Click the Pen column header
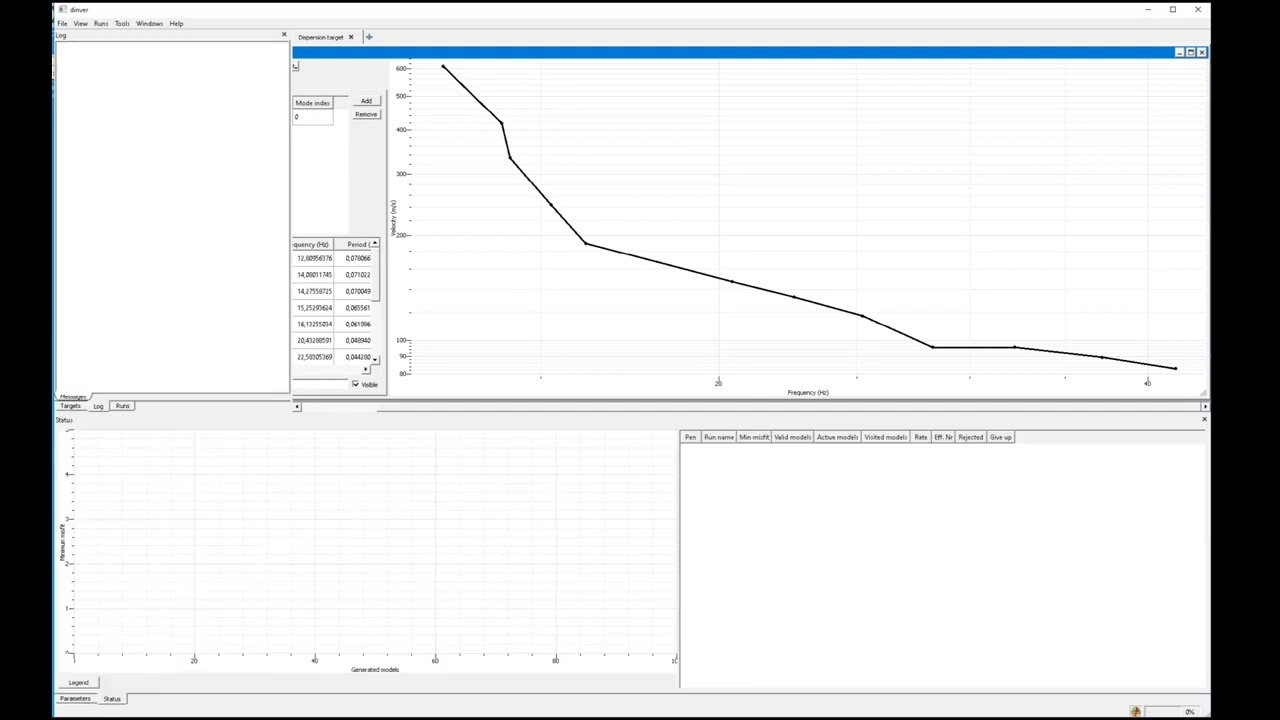Screen dimensions: 1280x720 tap(690, 437)
